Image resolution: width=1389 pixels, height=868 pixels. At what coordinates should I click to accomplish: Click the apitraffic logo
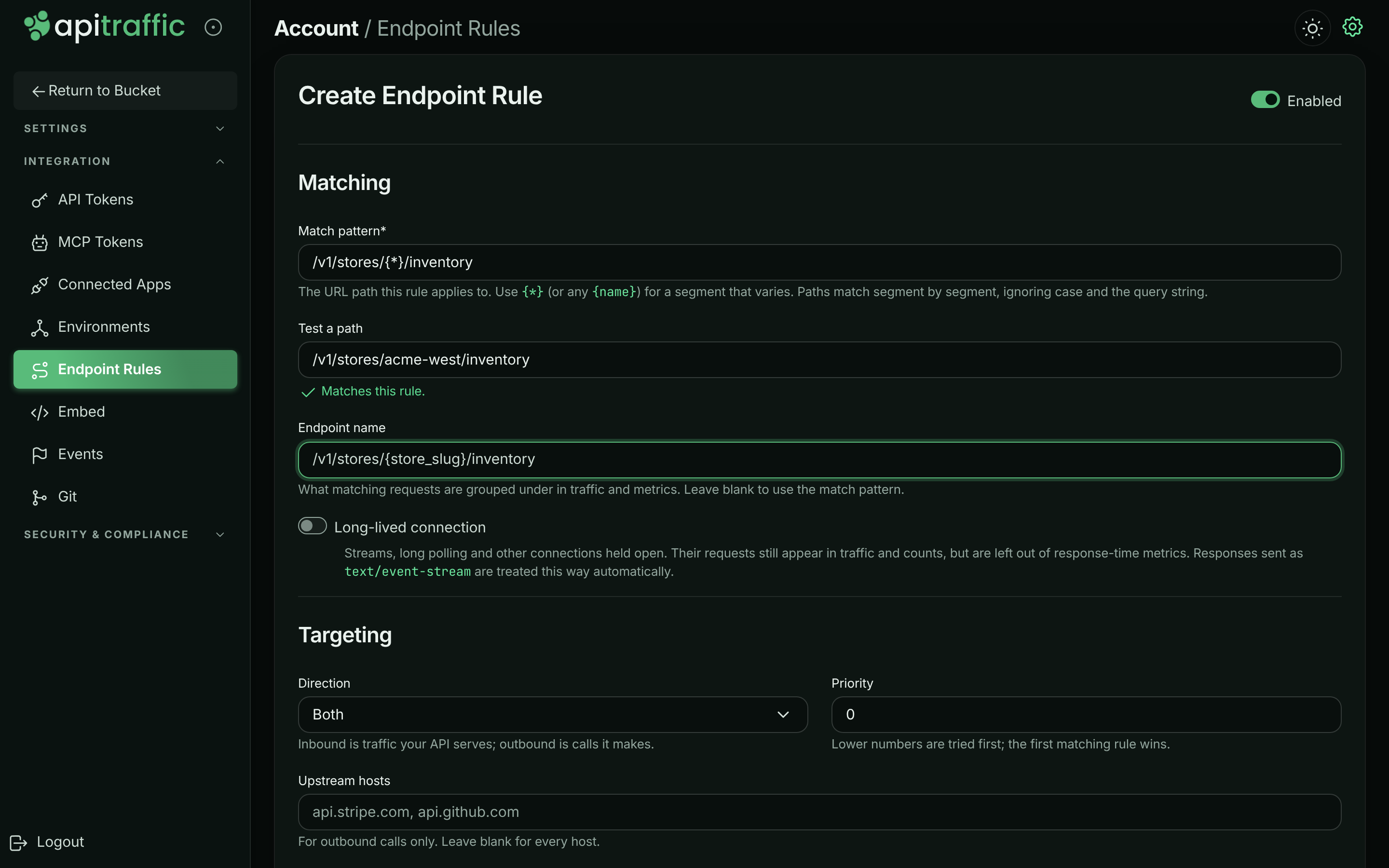click(x=104, y=27)
